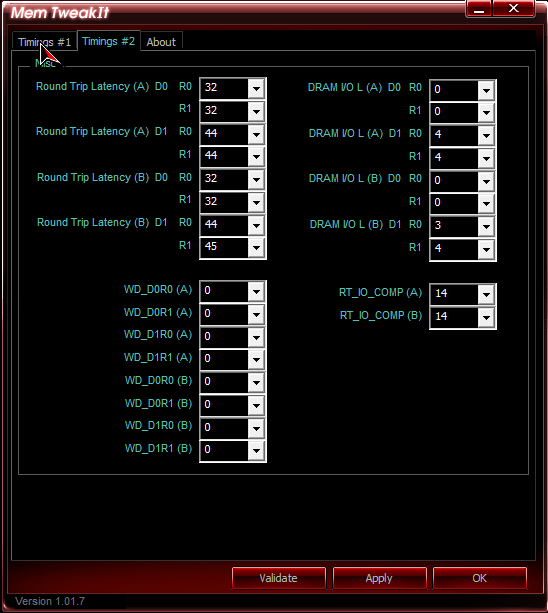Screen dimensions: 548x613
Task: Open Round Trip Latency (A) D0 R1 dropdown
Action: click(256, 111)
